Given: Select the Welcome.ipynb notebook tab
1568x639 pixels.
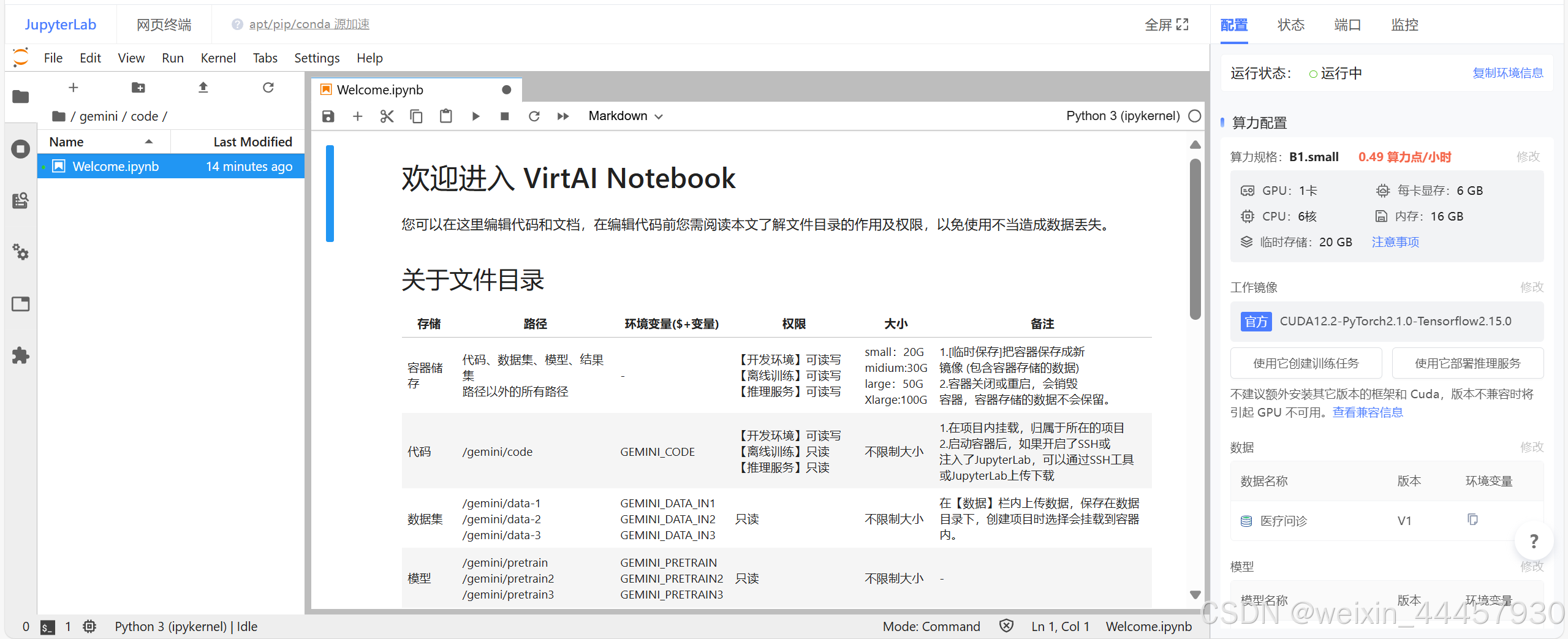Looking at the screenshot, I should 417,90.
